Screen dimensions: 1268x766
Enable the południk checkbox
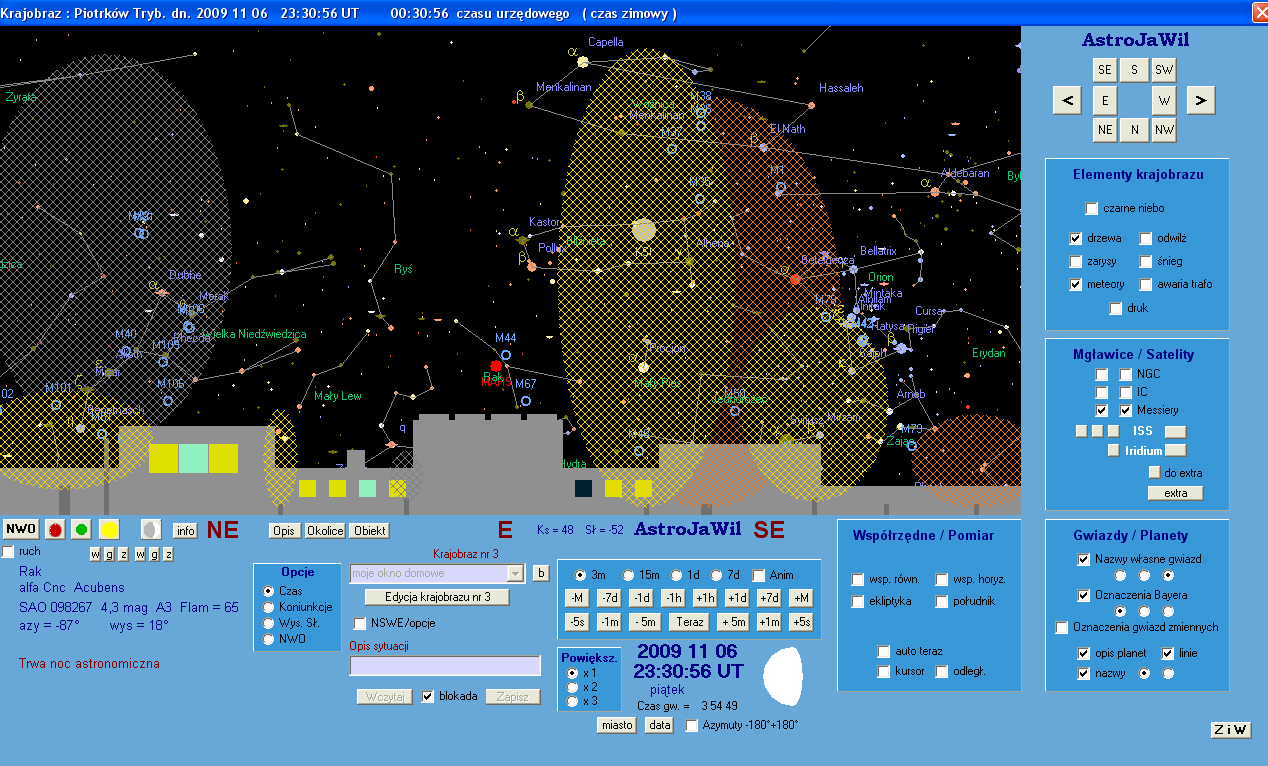(x=942, y=602)
